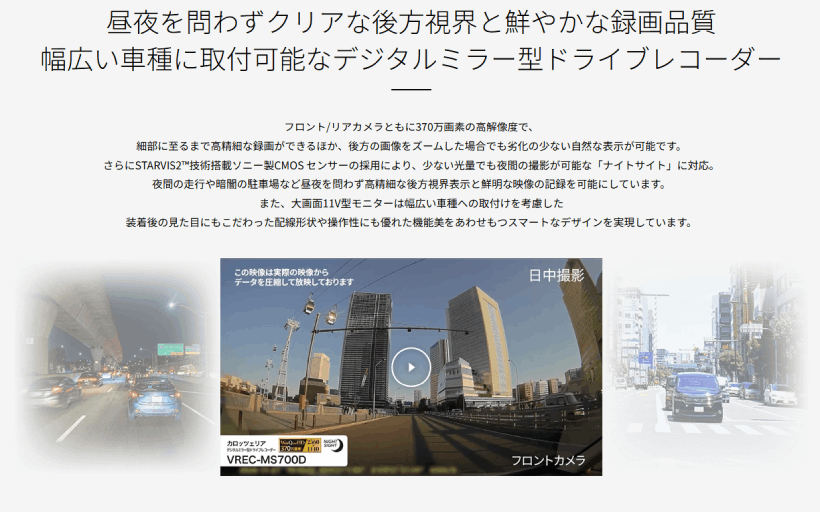
Task: Click the blue car in the night image
Action: coord(155,397)
